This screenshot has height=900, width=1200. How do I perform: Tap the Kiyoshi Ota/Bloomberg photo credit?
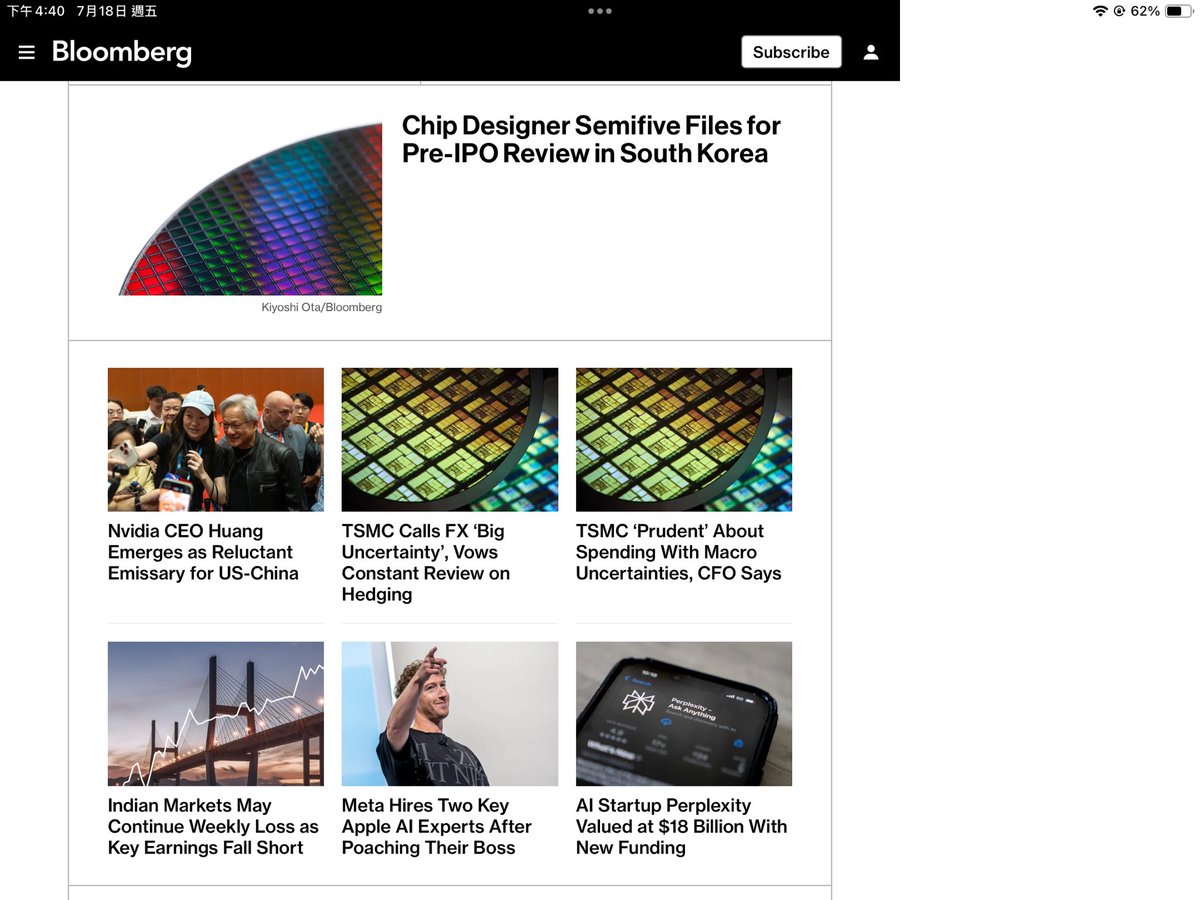[322, 307]
